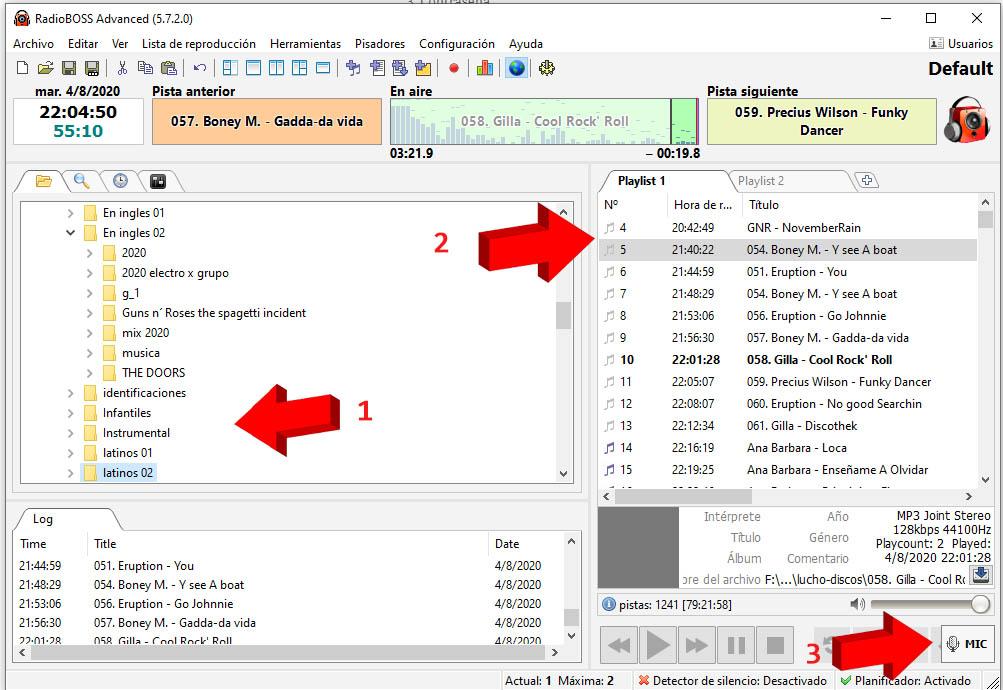The image size is (1003, 690).
Task: Toggle the silence detector status
Action: pyautogui.click(x=732, y=681)
